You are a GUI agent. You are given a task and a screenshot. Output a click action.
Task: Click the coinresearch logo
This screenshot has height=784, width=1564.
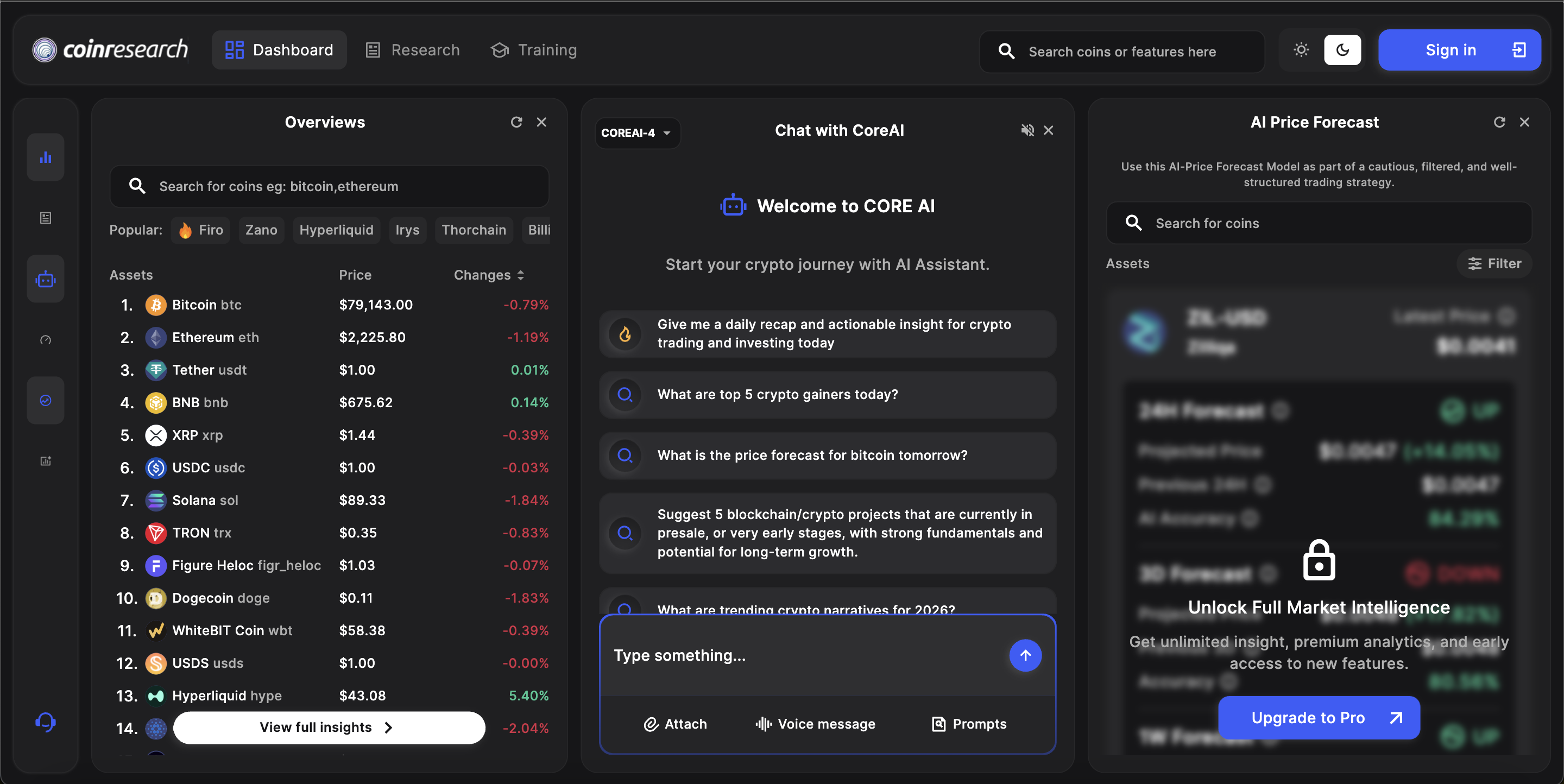110,50
